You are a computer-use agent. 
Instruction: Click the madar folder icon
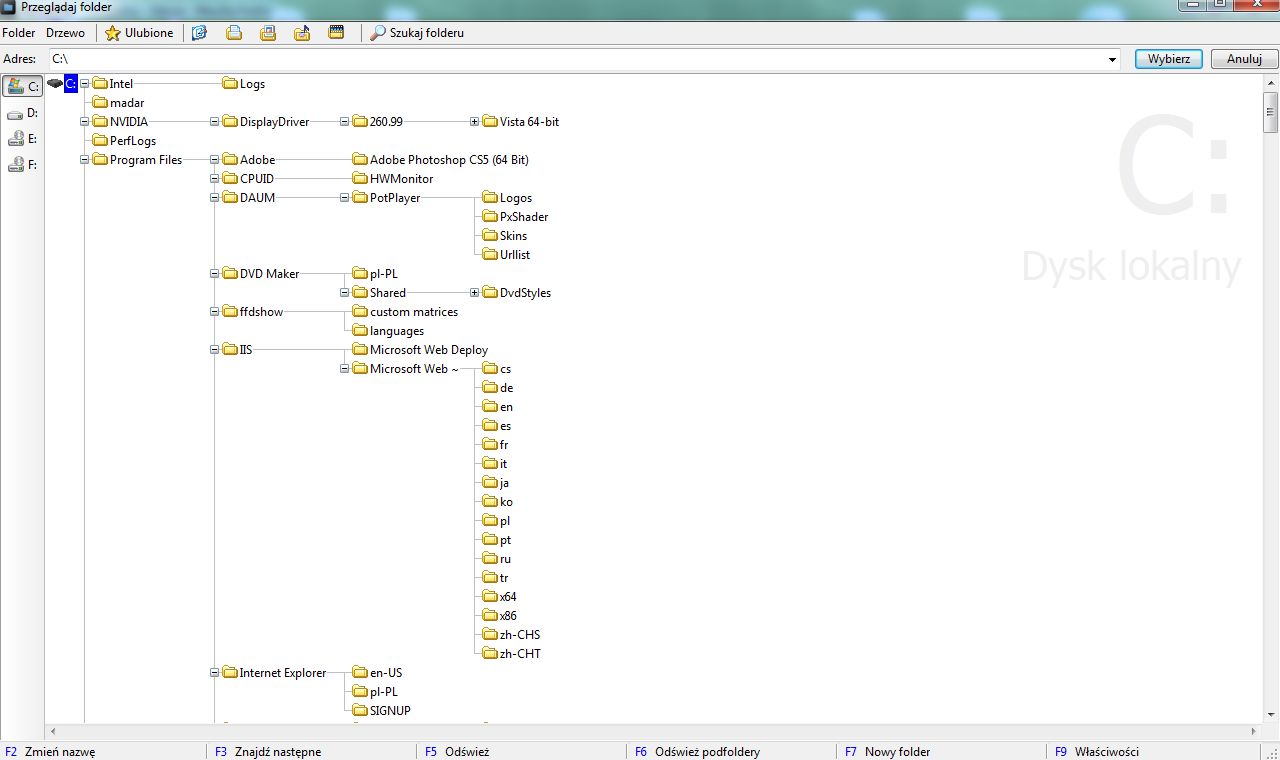pos(100,103)
